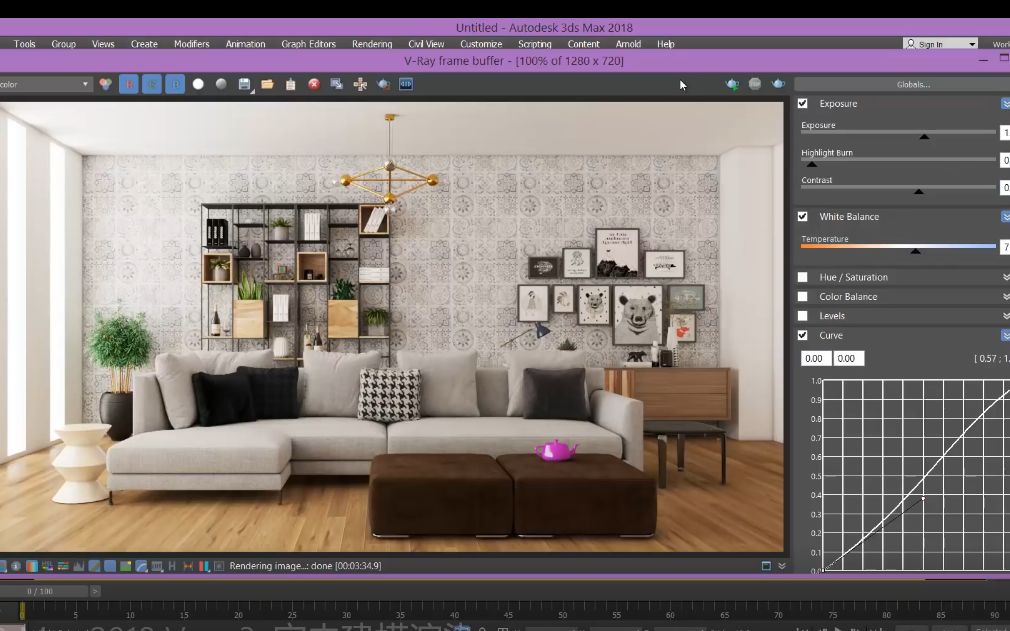
Task: Click the save image icon
Action: click(242, 84)
